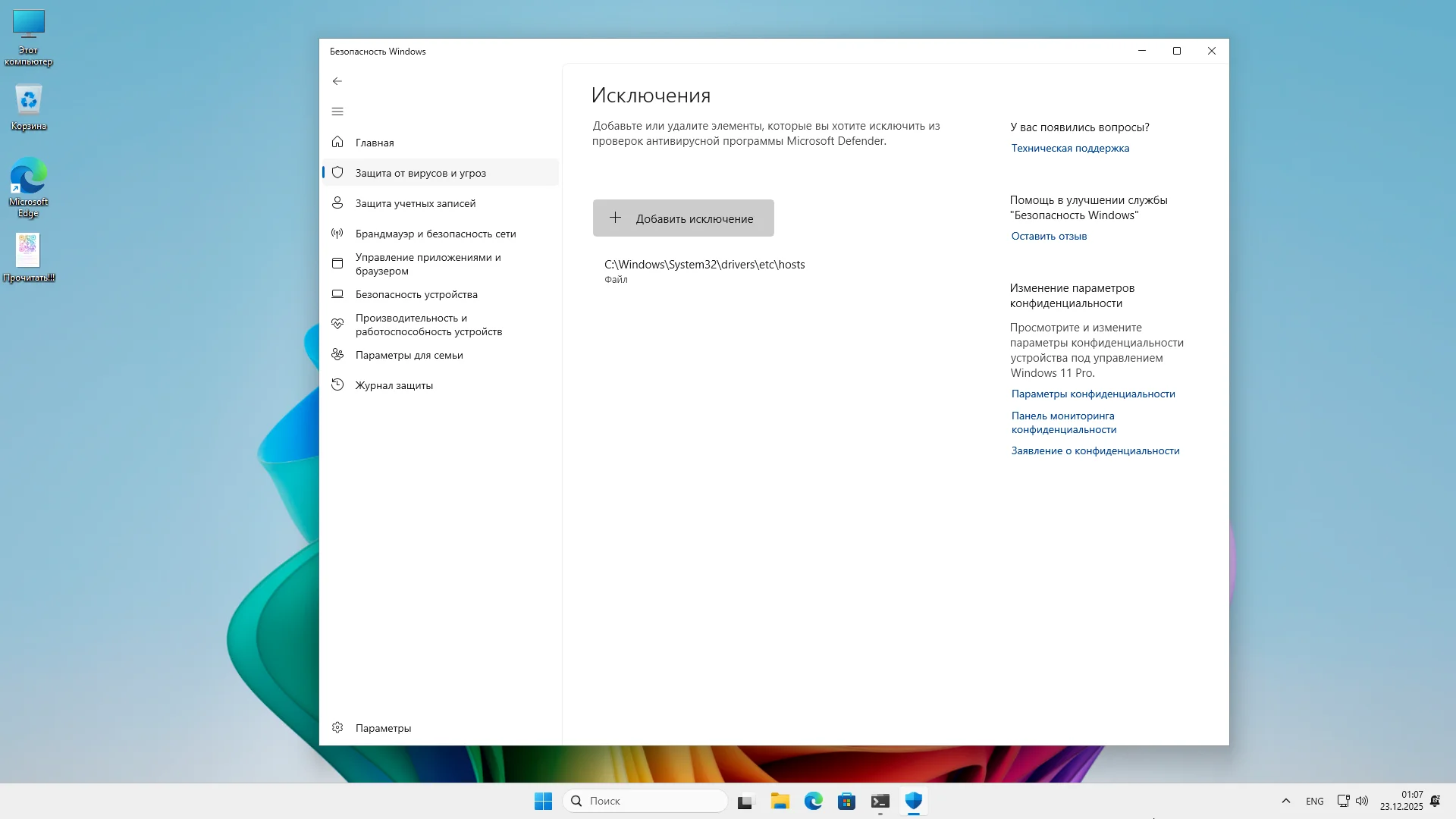Open Защита учетных записей section
Image resolution: width=1456 pixels, height=819 pixels.
(x=415, y=203)
